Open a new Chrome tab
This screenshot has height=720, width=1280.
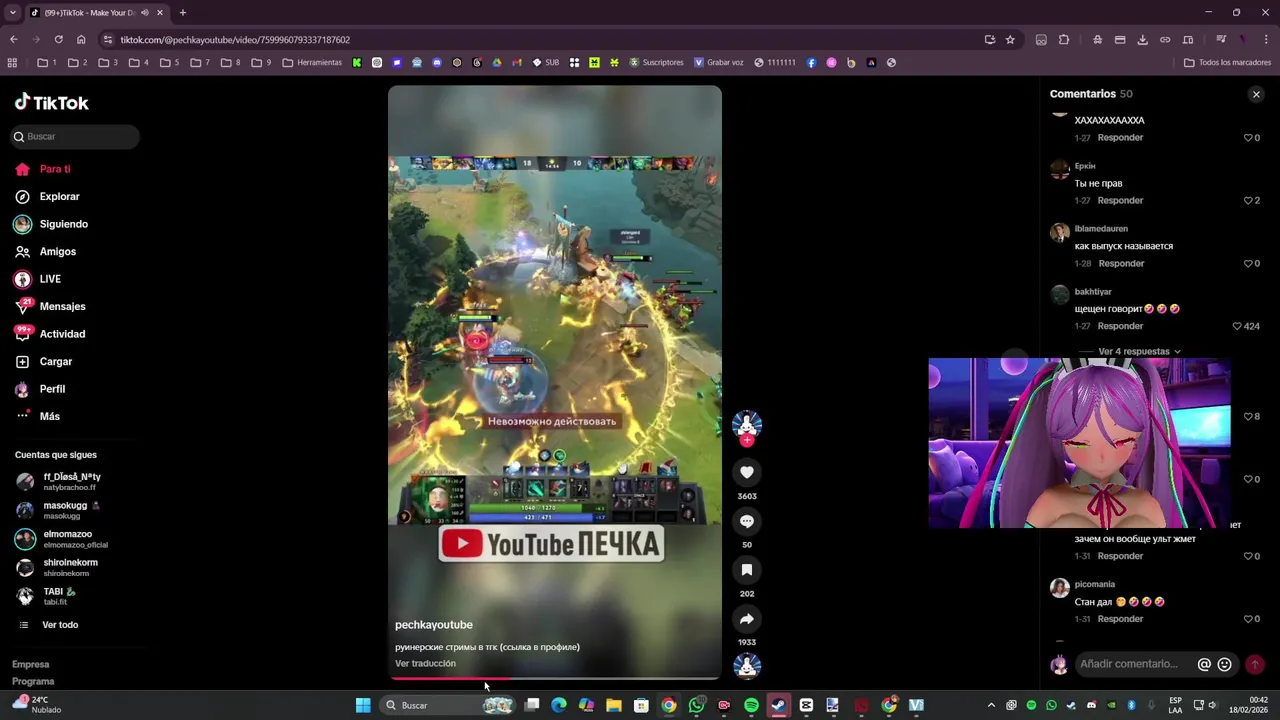click(182, 13)
